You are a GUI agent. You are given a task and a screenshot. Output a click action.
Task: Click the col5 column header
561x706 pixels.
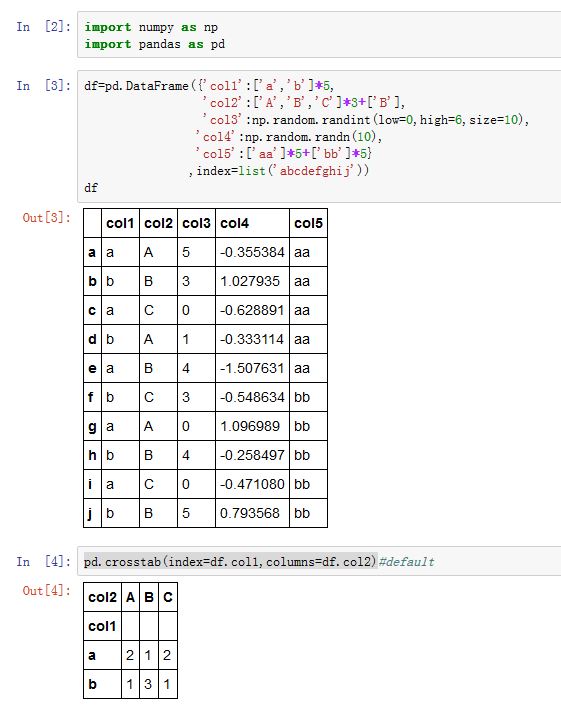pos(308,223)
